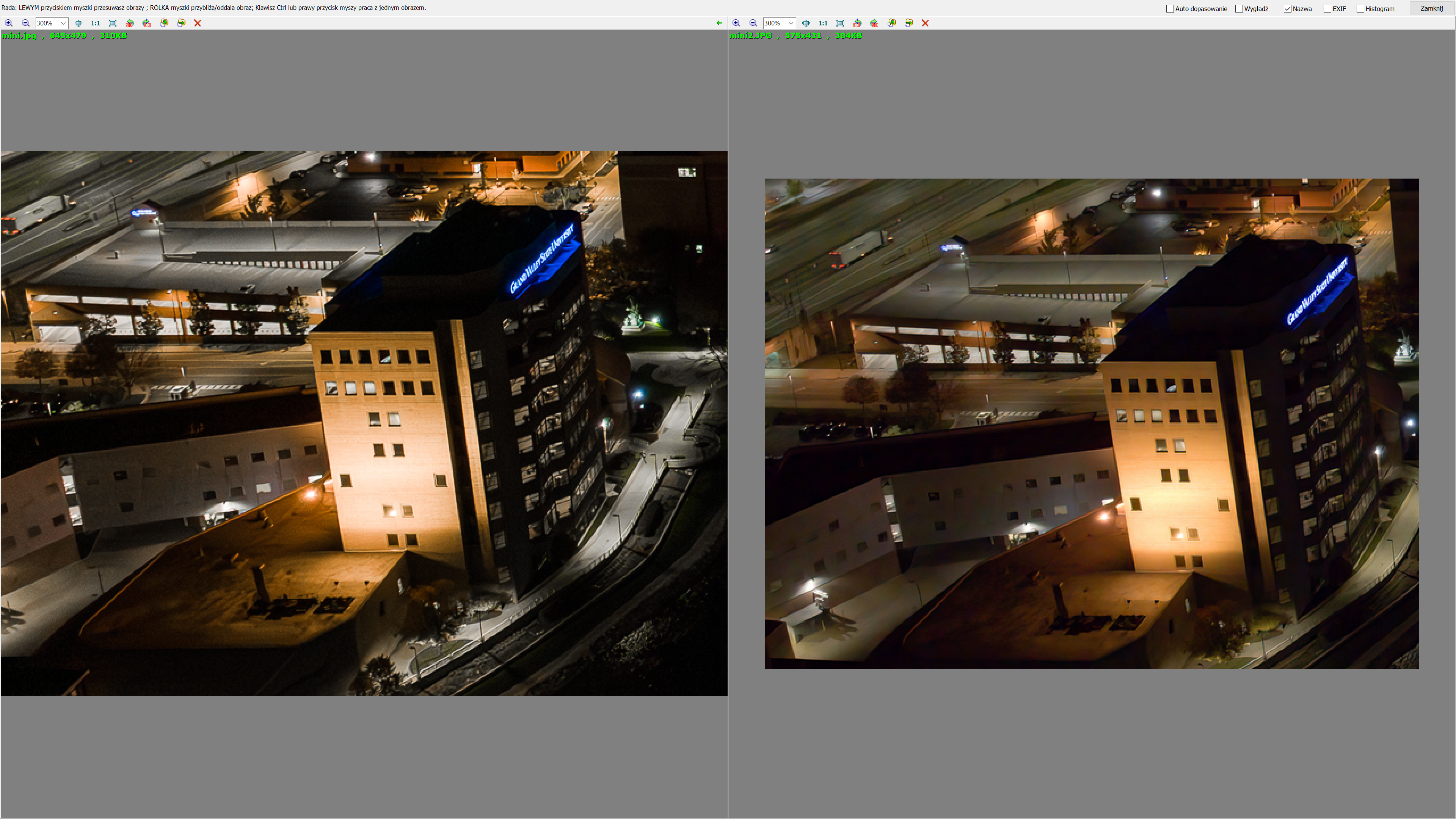
Task: Toggle the Wygładź checkbox
Action: point(1239,8)
